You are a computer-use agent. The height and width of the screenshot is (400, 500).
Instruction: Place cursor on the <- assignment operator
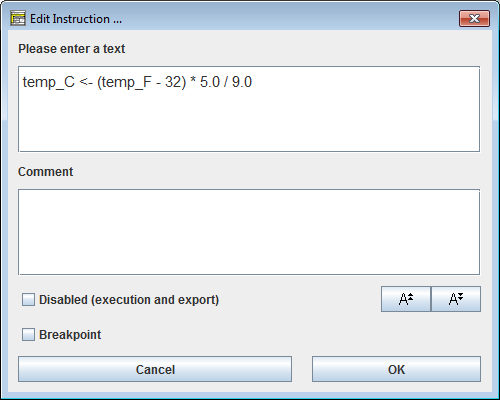coord(86,82)
